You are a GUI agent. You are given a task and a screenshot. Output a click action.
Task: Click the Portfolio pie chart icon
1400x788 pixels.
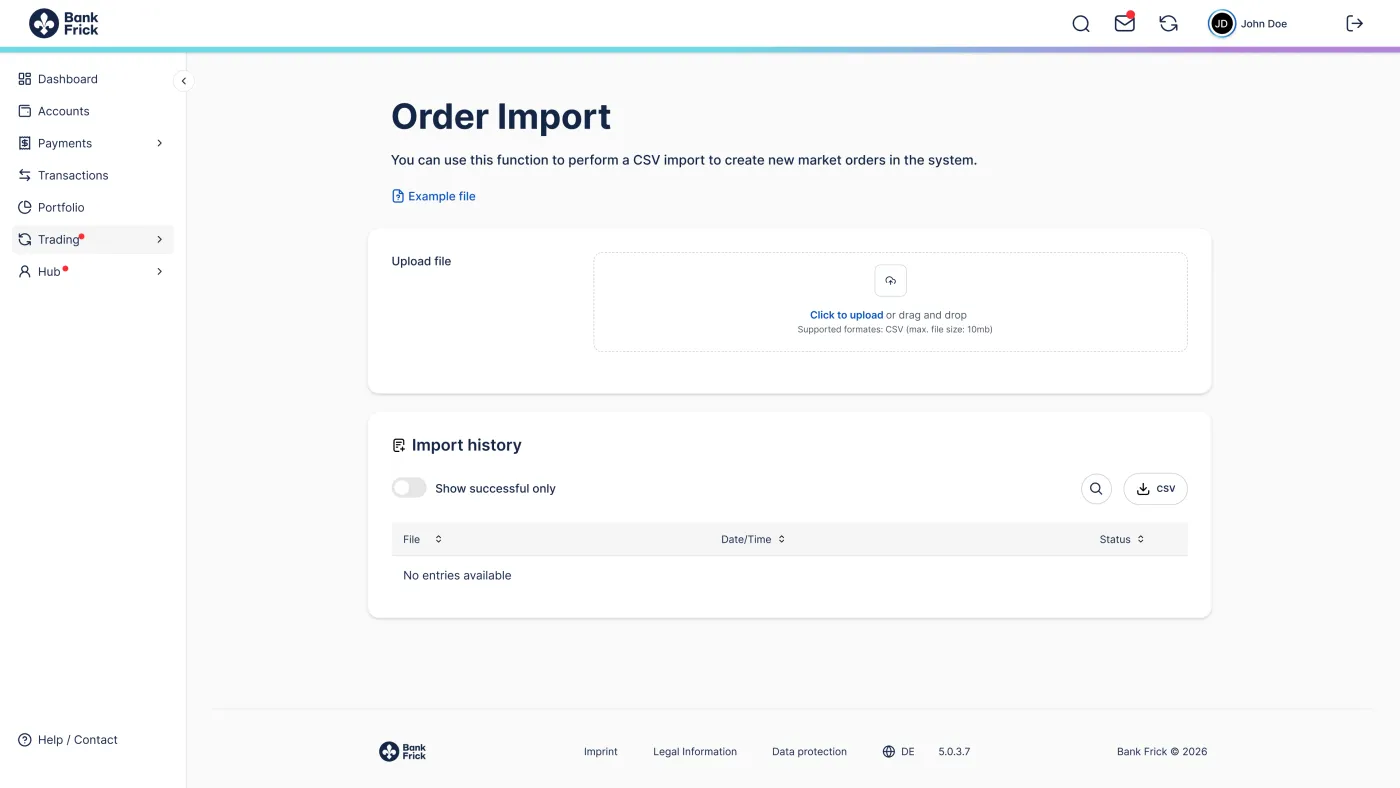pos(25,207)
